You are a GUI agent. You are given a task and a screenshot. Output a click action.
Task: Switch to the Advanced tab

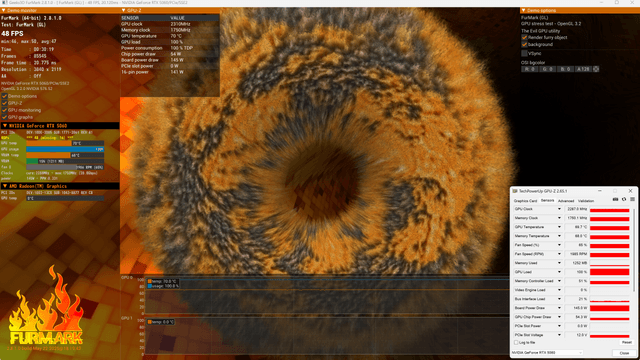pos(566,201)
